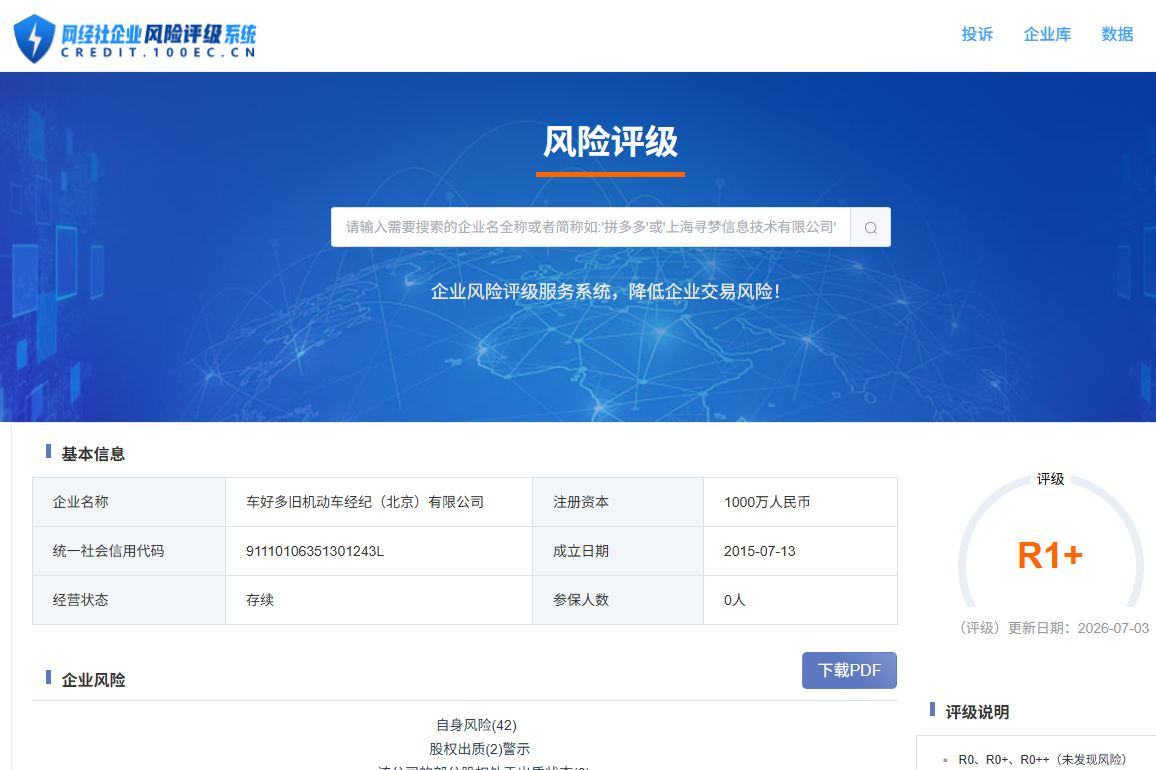Click the 统一社会信用代码 label cell
This screenshot has width=1156, height=770.
[129, 551]
